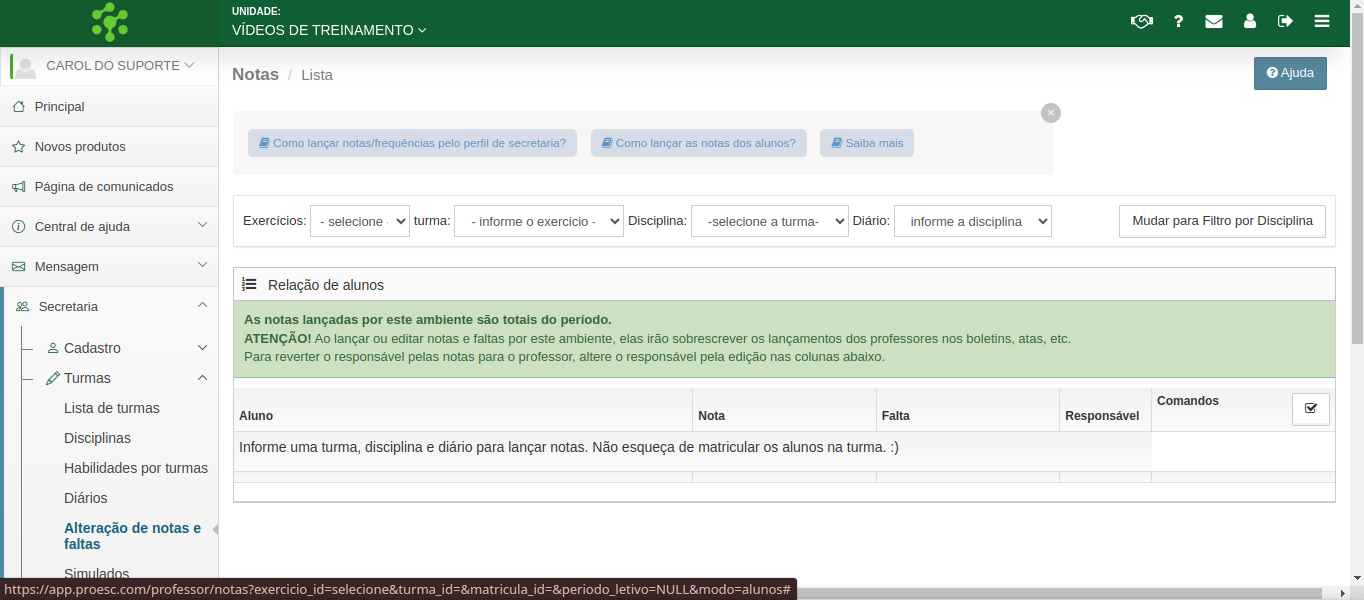Select Alteração de notas e faltas item
1364x600 pixels.
(132, 536)
